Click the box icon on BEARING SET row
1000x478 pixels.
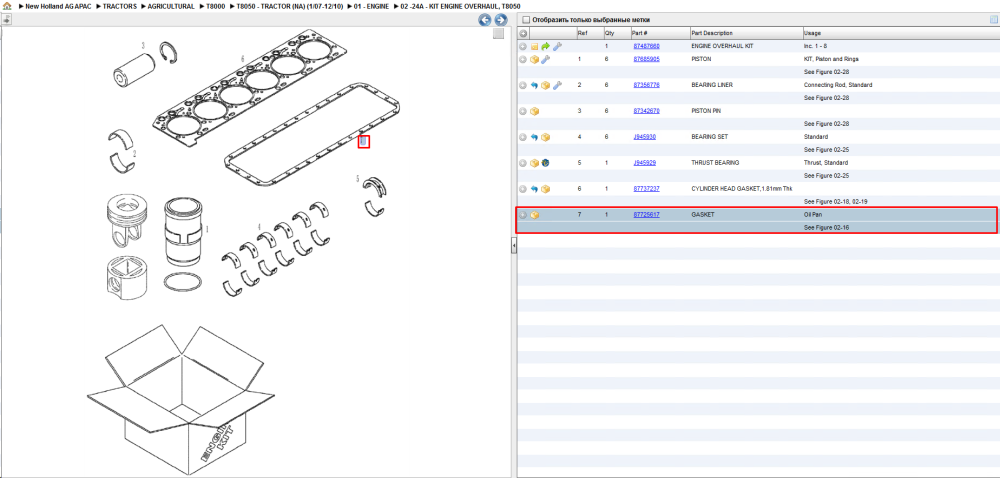pyautogui.click(x=545, y=137)
